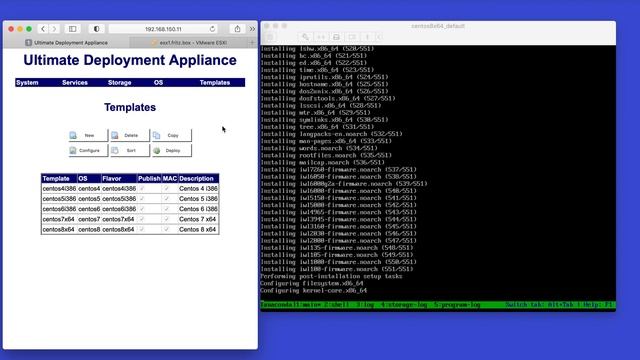The image size is (640, 360).
Task: Add a new Safari tab
Action: click(252, 42)
